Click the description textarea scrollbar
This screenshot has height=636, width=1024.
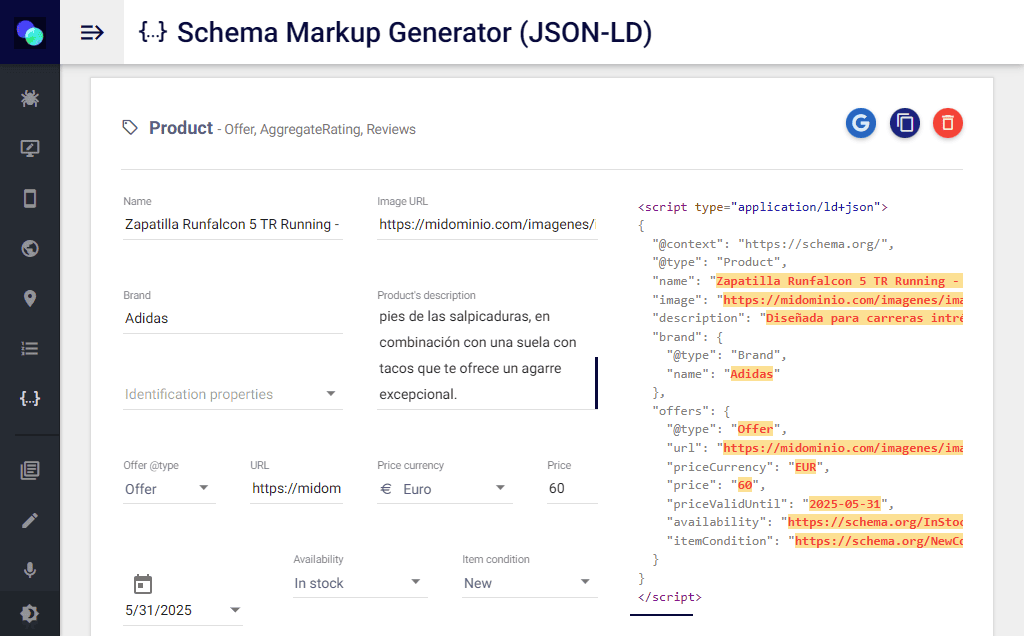coord(596,383)
